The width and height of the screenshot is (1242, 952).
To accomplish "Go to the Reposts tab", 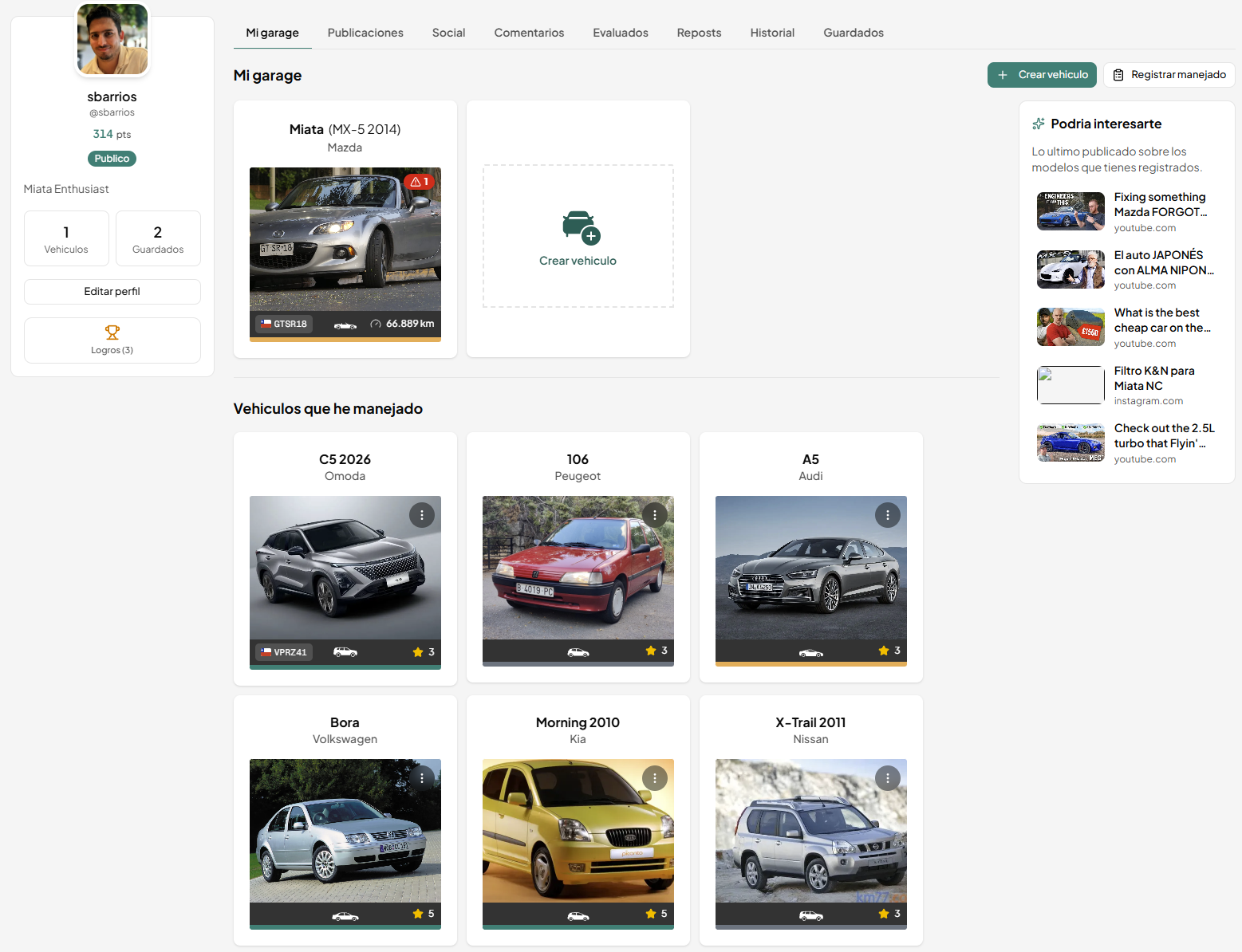I will tap(699, 33).
